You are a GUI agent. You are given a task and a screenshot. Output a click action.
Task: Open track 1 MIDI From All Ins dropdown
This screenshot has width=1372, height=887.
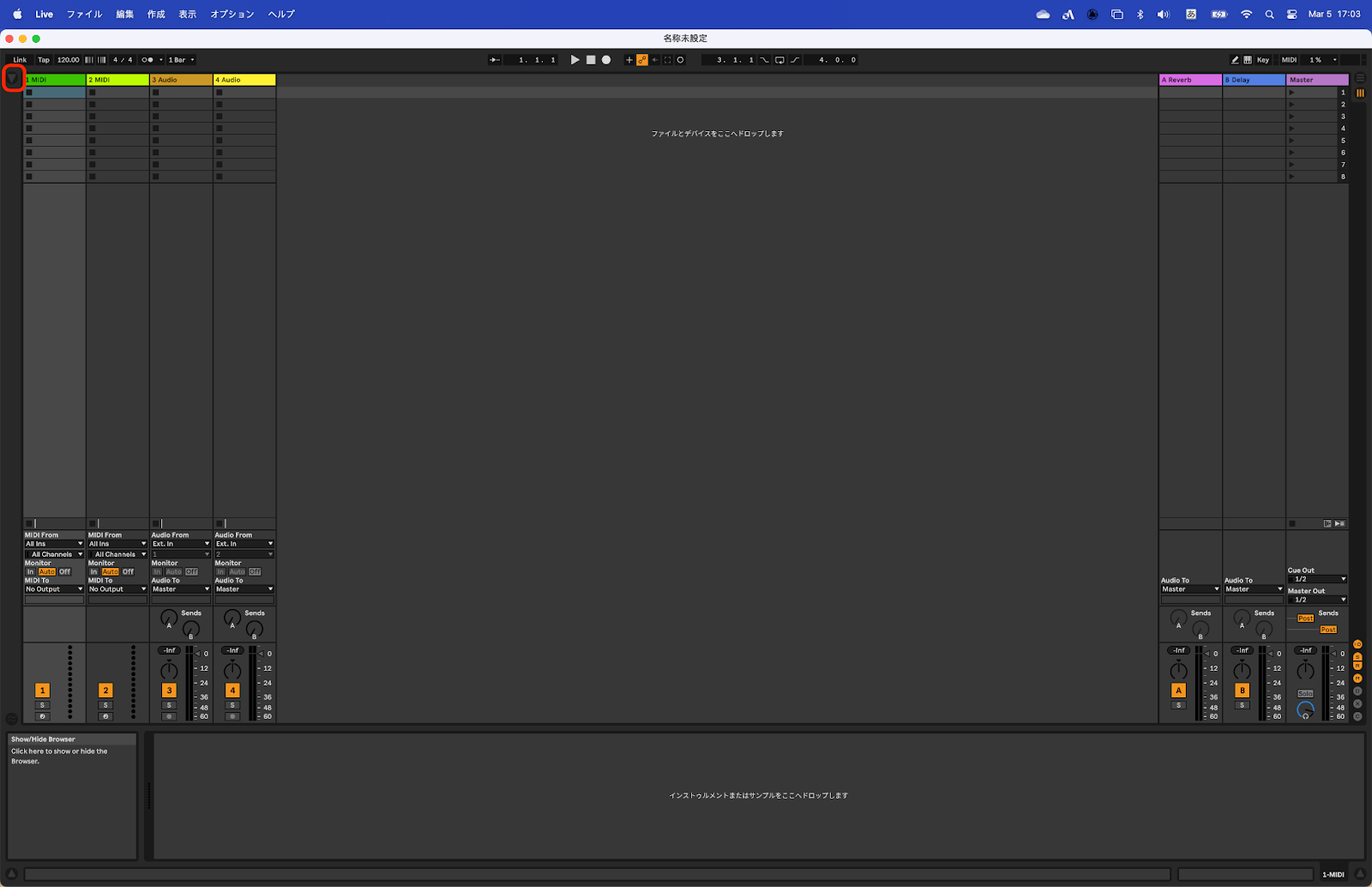point(54,544)
